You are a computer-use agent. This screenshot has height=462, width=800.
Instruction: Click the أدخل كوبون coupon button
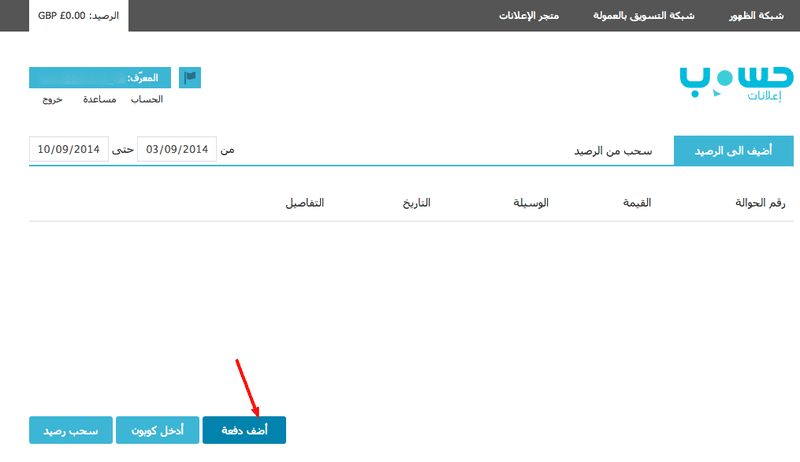pyautogui.click(x=158, y=430)
